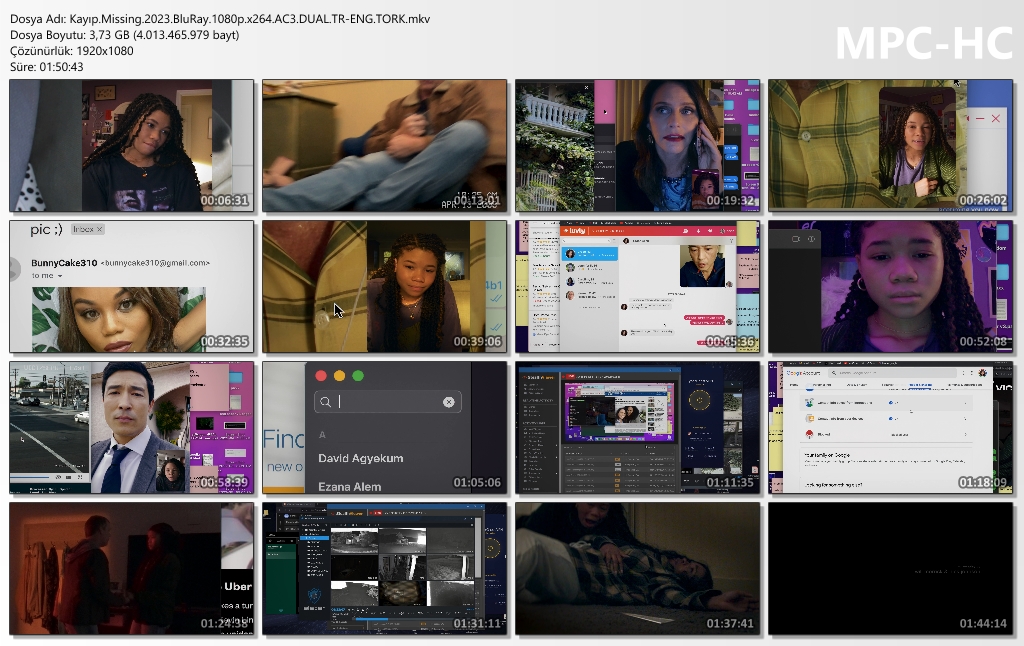Select the Ezana Alem contact
Viewport: 1024px width, 646px height.
click(x=349, y=487)
